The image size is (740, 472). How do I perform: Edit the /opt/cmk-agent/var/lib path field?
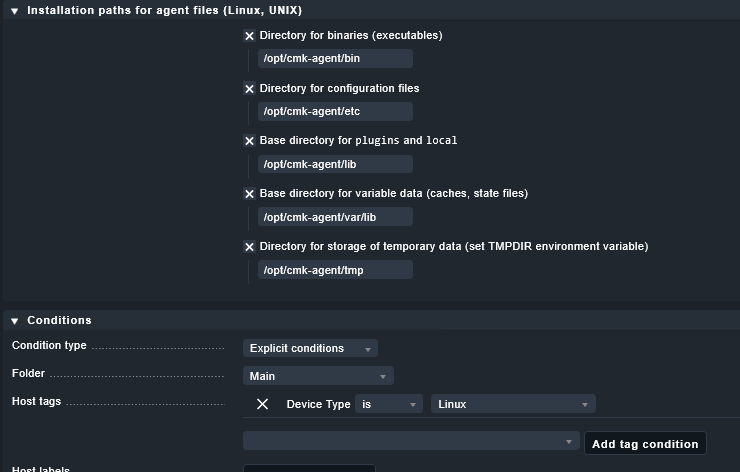pyautogui.click(x=335, y=217)
